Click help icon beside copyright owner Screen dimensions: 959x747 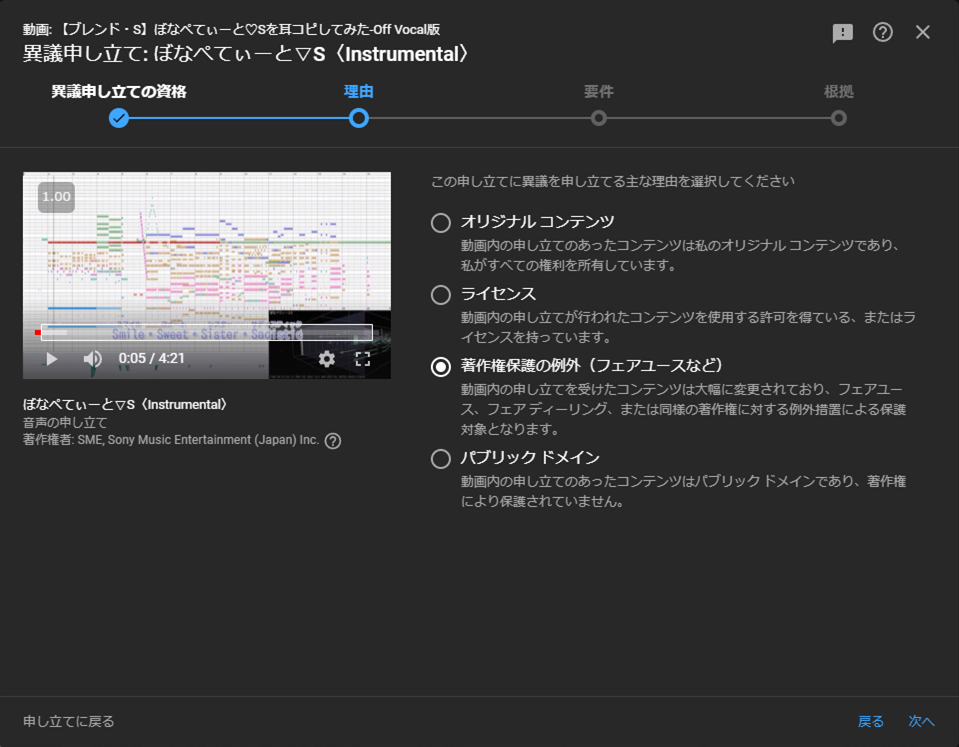(333, 441)
